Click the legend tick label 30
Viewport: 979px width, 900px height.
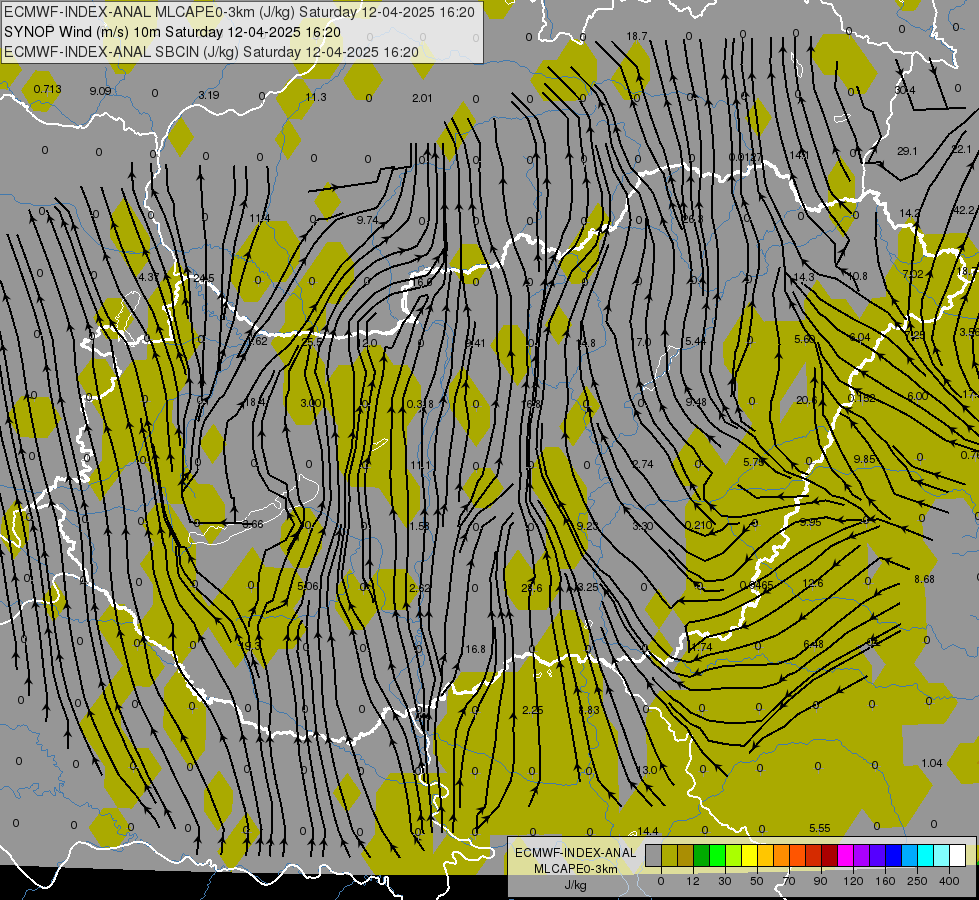pos(724,881)
